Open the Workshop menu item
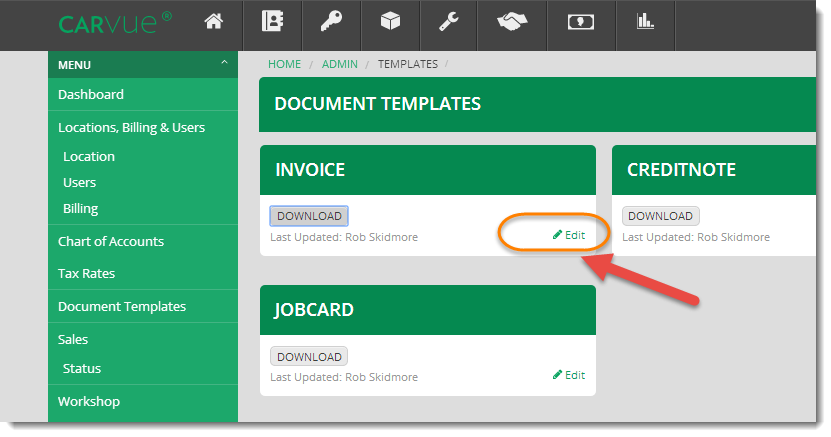The image size is (831, 437). click(x=89, y=402)
